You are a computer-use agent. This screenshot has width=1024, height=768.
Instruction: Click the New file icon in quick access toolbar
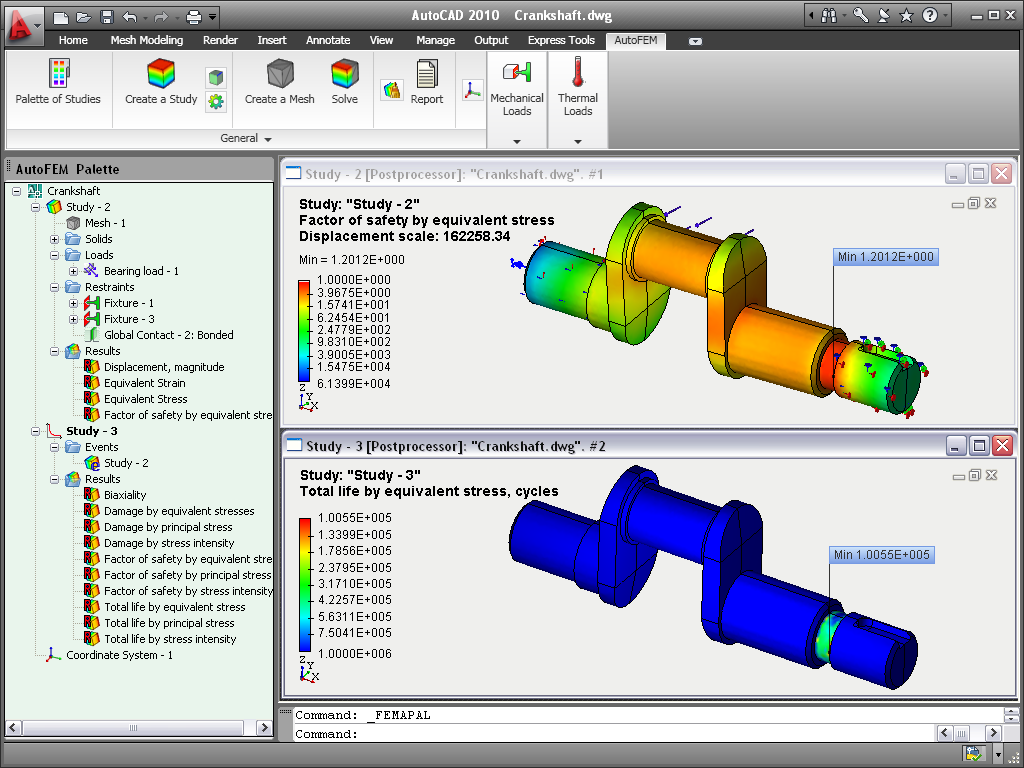point(60,17)
